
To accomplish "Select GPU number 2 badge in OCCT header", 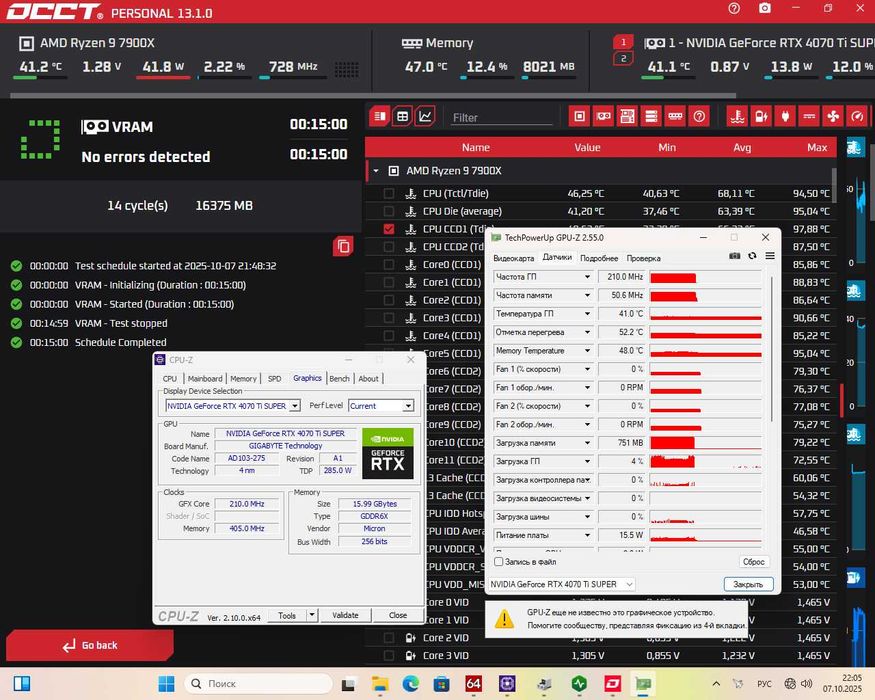I will coord(623,58).
